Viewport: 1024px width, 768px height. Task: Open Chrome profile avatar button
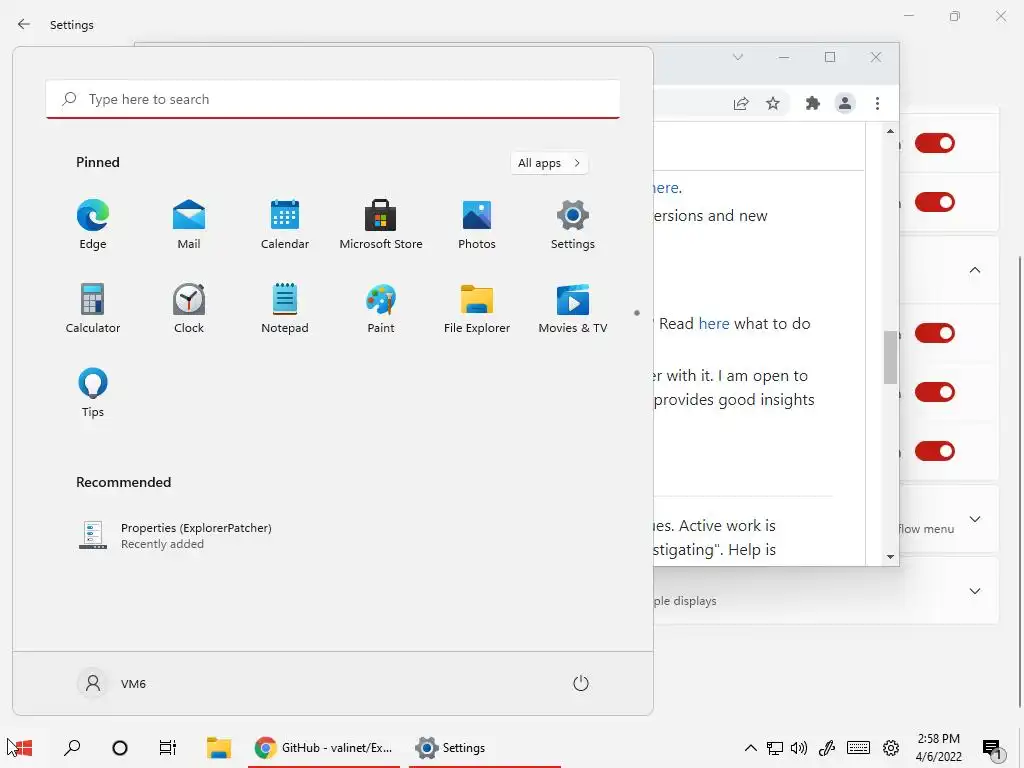coord(844,103)
